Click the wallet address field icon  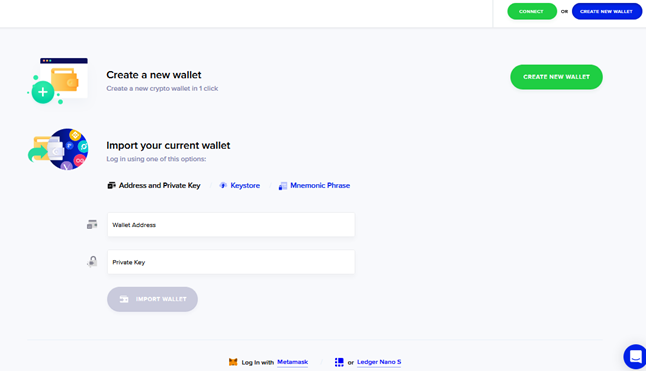(x=92, y=224)
